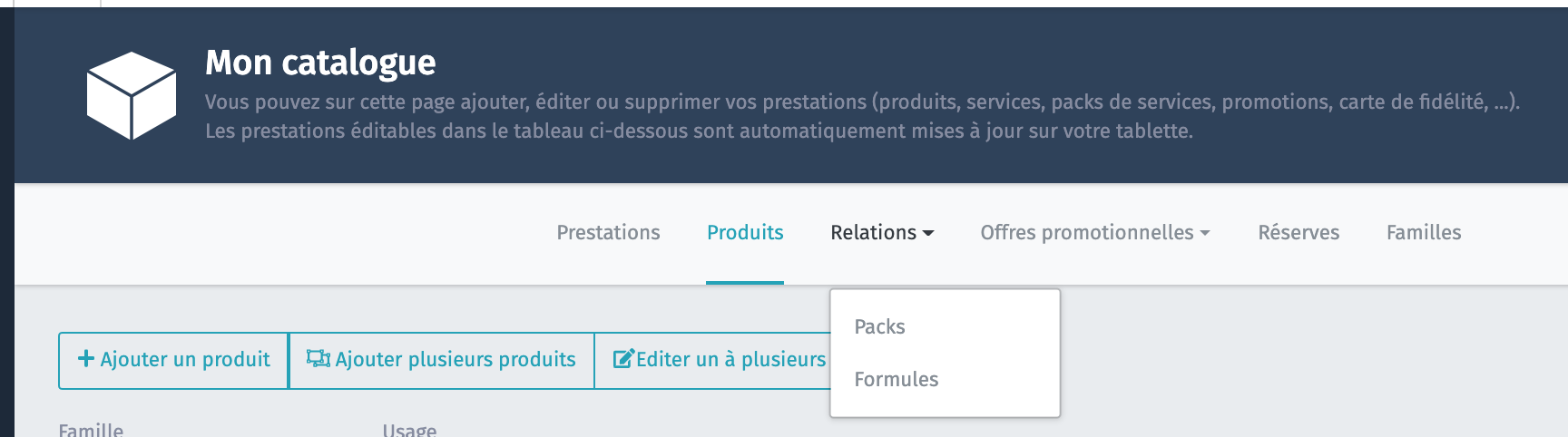Switch to the Prestations tab
This screenshot has width=1568, height=437.
pos(608,233)
